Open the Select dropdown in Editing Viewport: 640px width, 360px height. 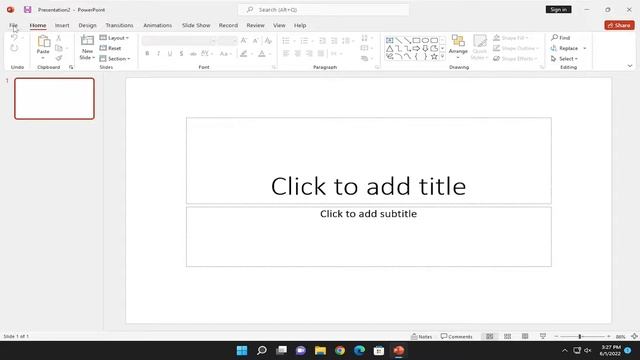[564, 59]
